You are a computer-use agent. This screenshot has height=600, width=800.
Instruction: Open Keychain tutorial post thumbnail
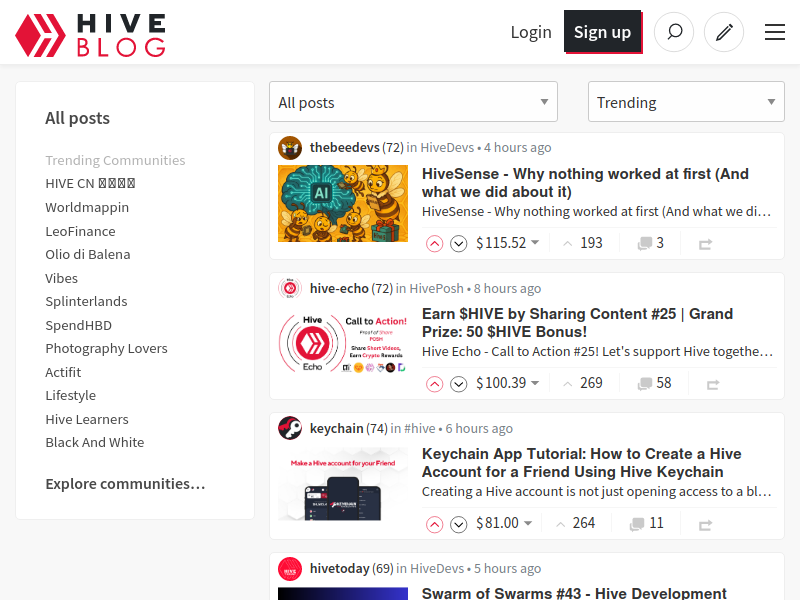(x=343, y=484)
